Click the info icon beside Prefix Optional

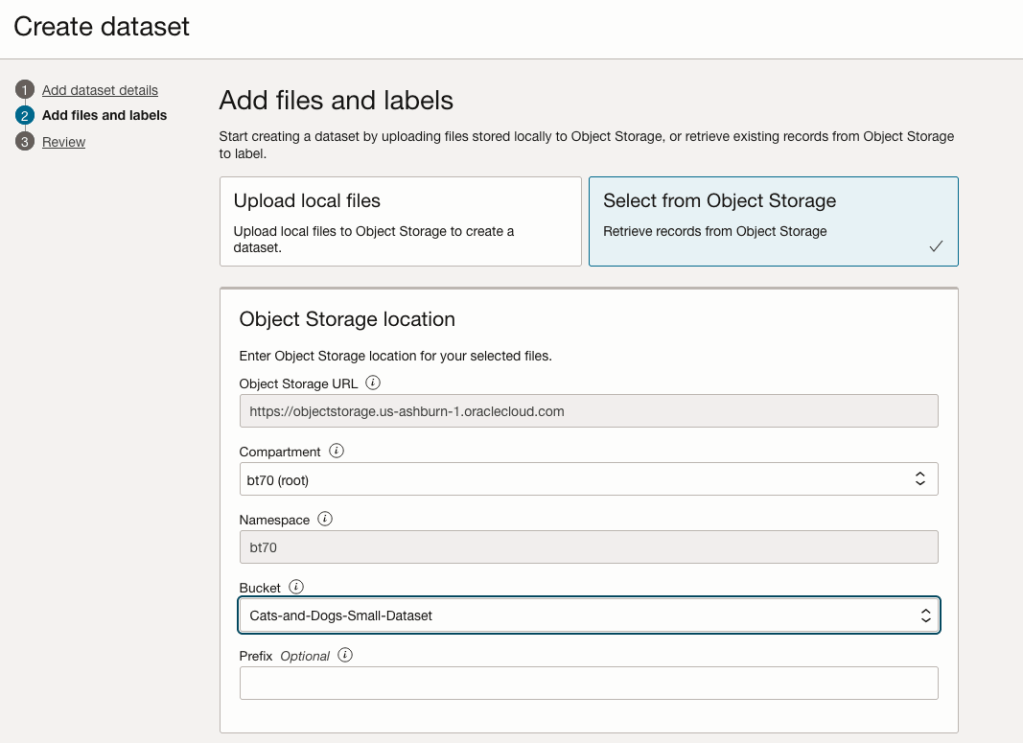(x=345, y=655)
